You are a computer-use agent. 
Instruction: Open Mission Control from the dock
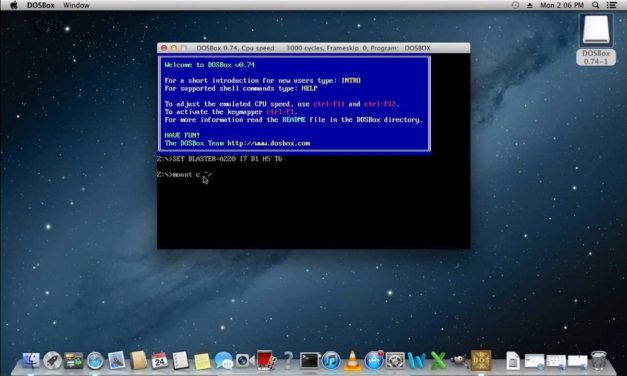[74, 360]
